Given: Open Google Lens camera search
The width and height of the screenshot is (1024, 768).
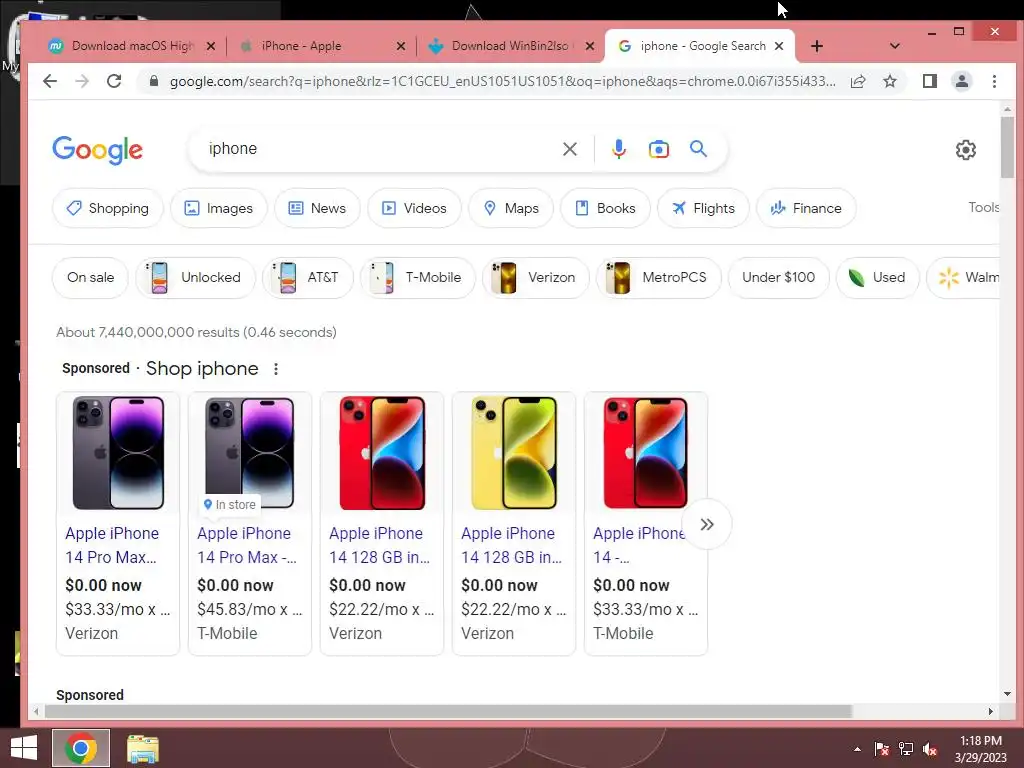Looking at the screenshot, I should [x=658, y=149].
